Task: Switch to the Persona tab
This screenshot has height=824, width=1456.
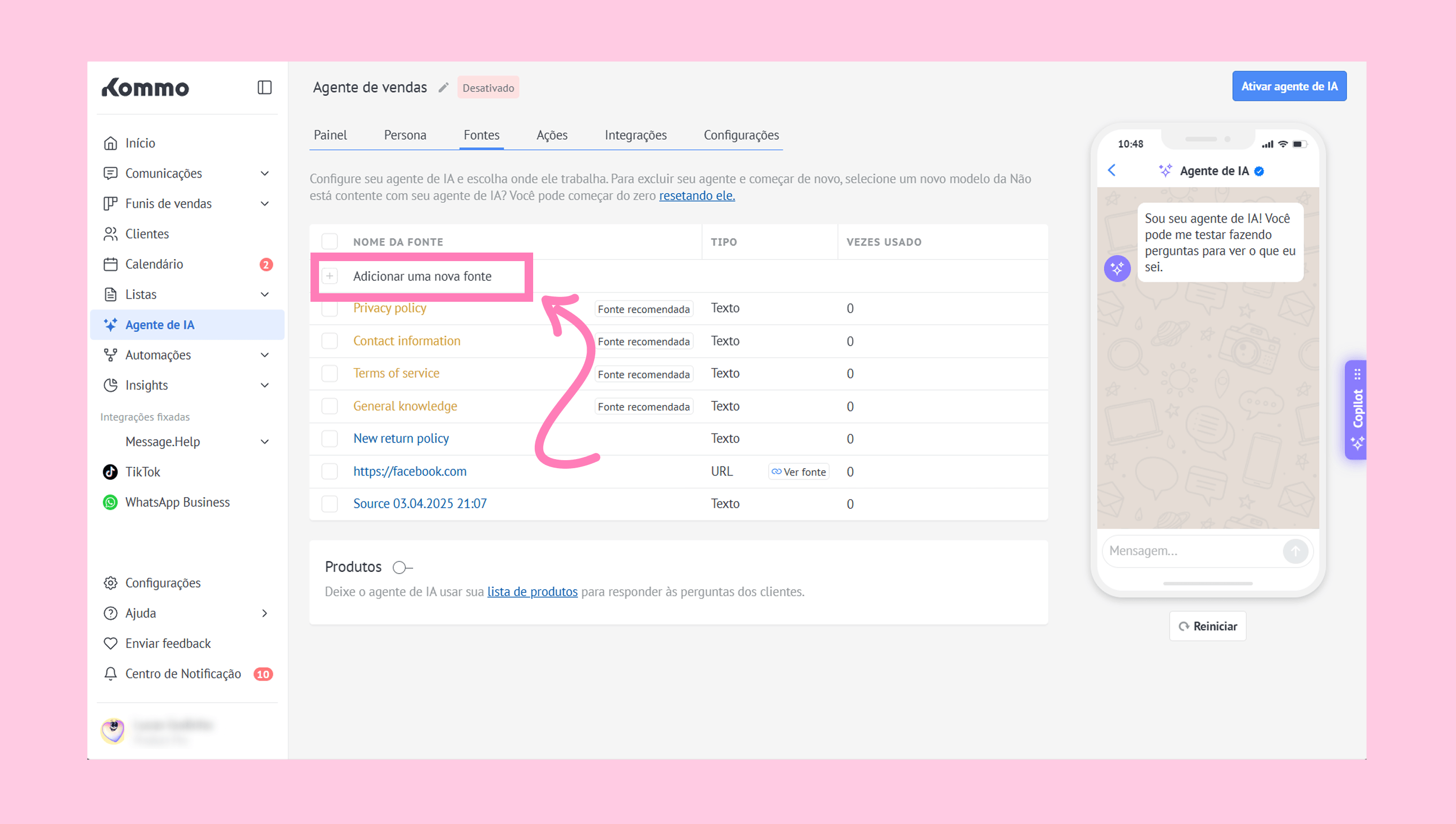Action: [x=405, y=135]
